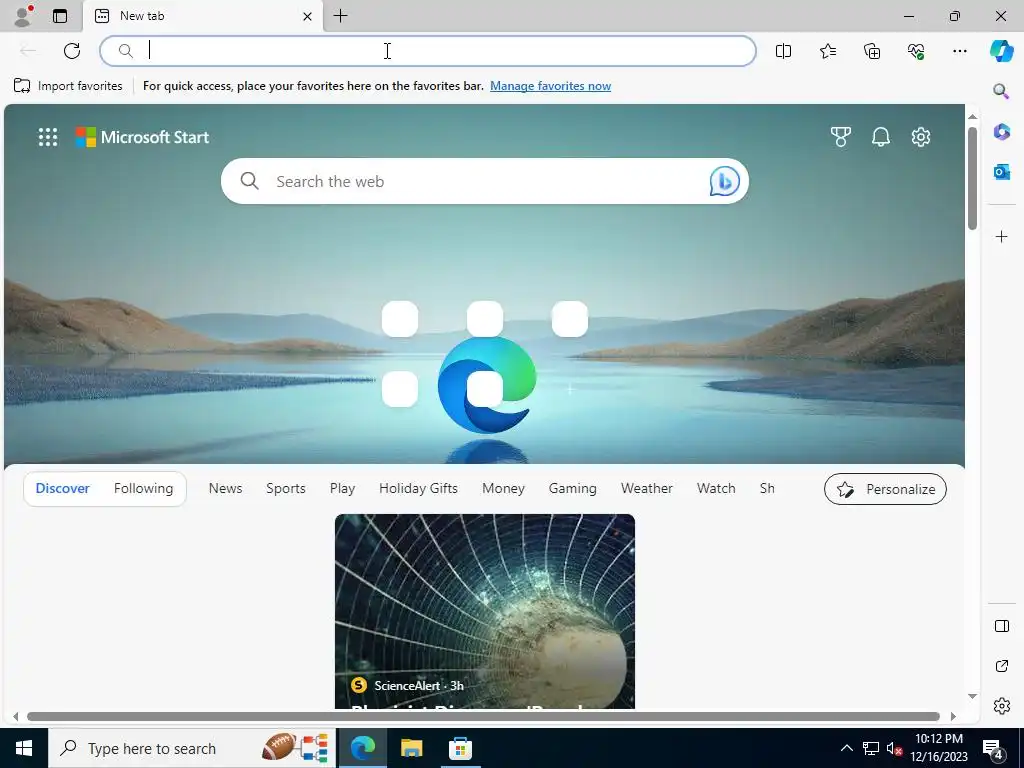1024x768 pixels.
Task: Add a sidebar app with plus
Action: tap(1001, 236)
